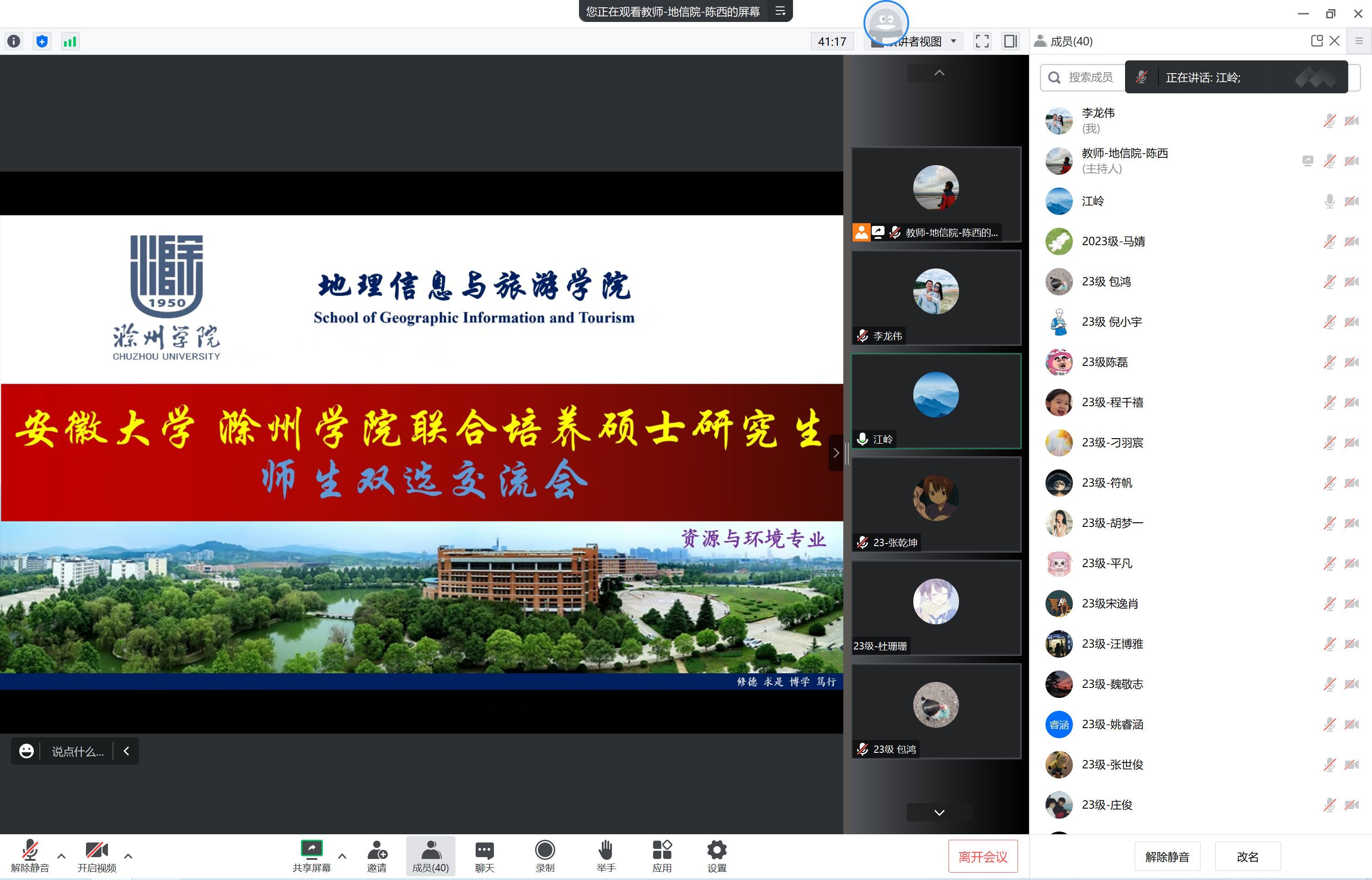Click the 41:17 meeting timer
This screenshot has height=880, width=1372.
point(831,41)
